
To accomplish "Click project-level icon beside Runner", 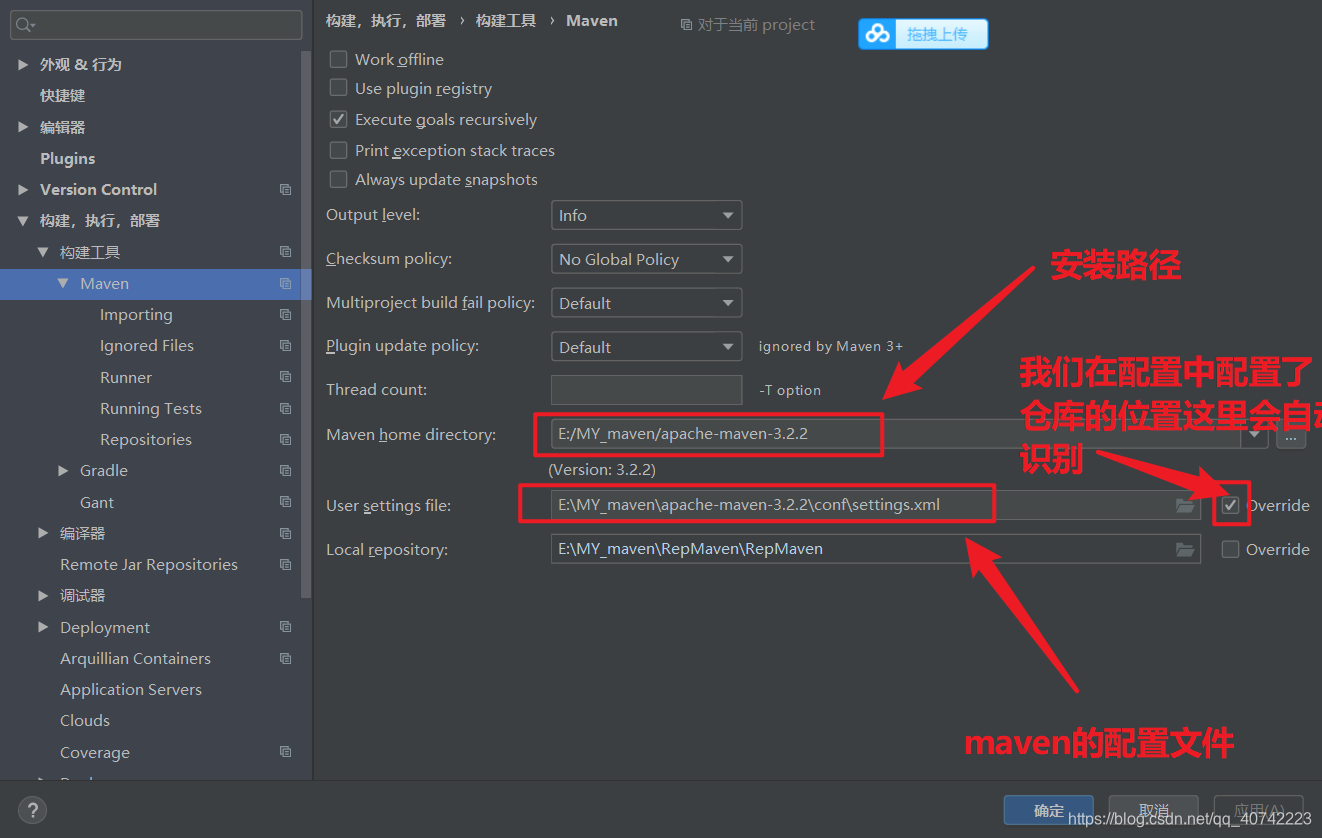I will coord(286,377).
